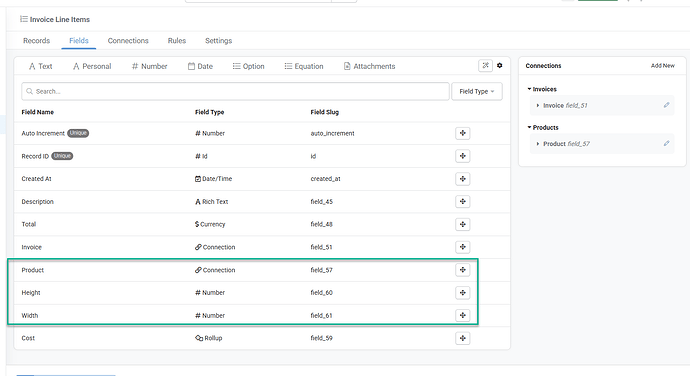The height and width of the screenshot is (376, 690).
Task: Click the Field Slug column header
Action: [325, 112]
